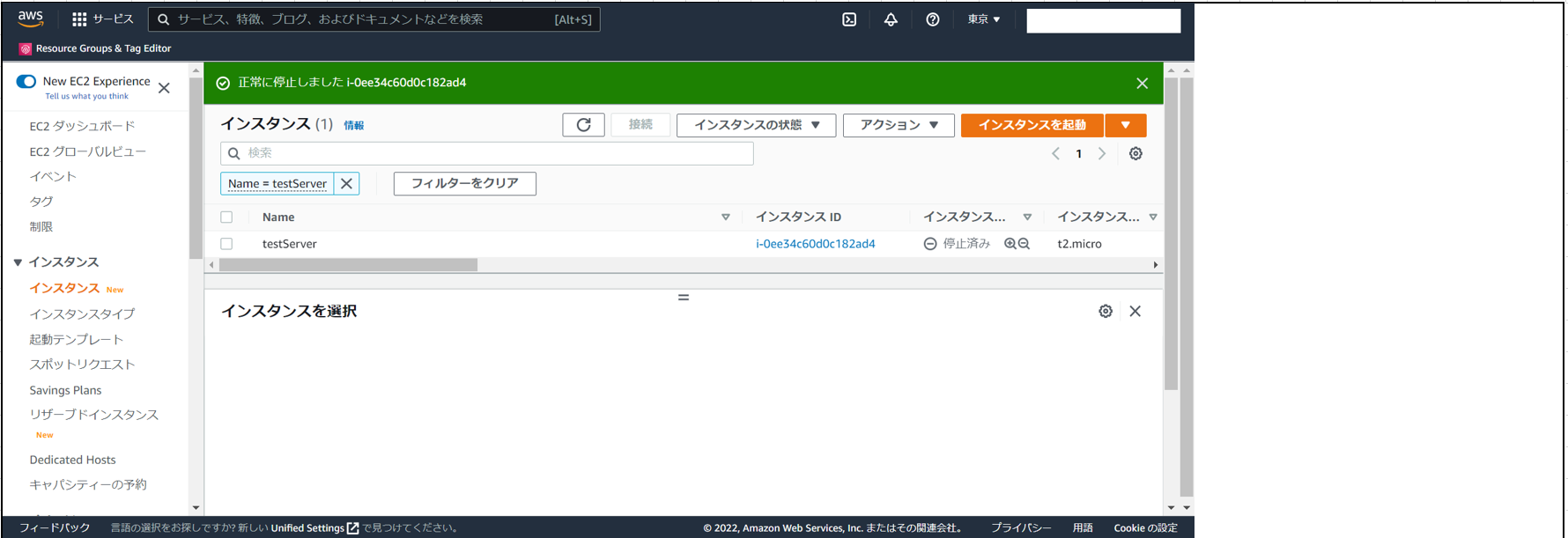Open Events in sidebar
This screenshot has width=1568, height=538.
point(53,176)
